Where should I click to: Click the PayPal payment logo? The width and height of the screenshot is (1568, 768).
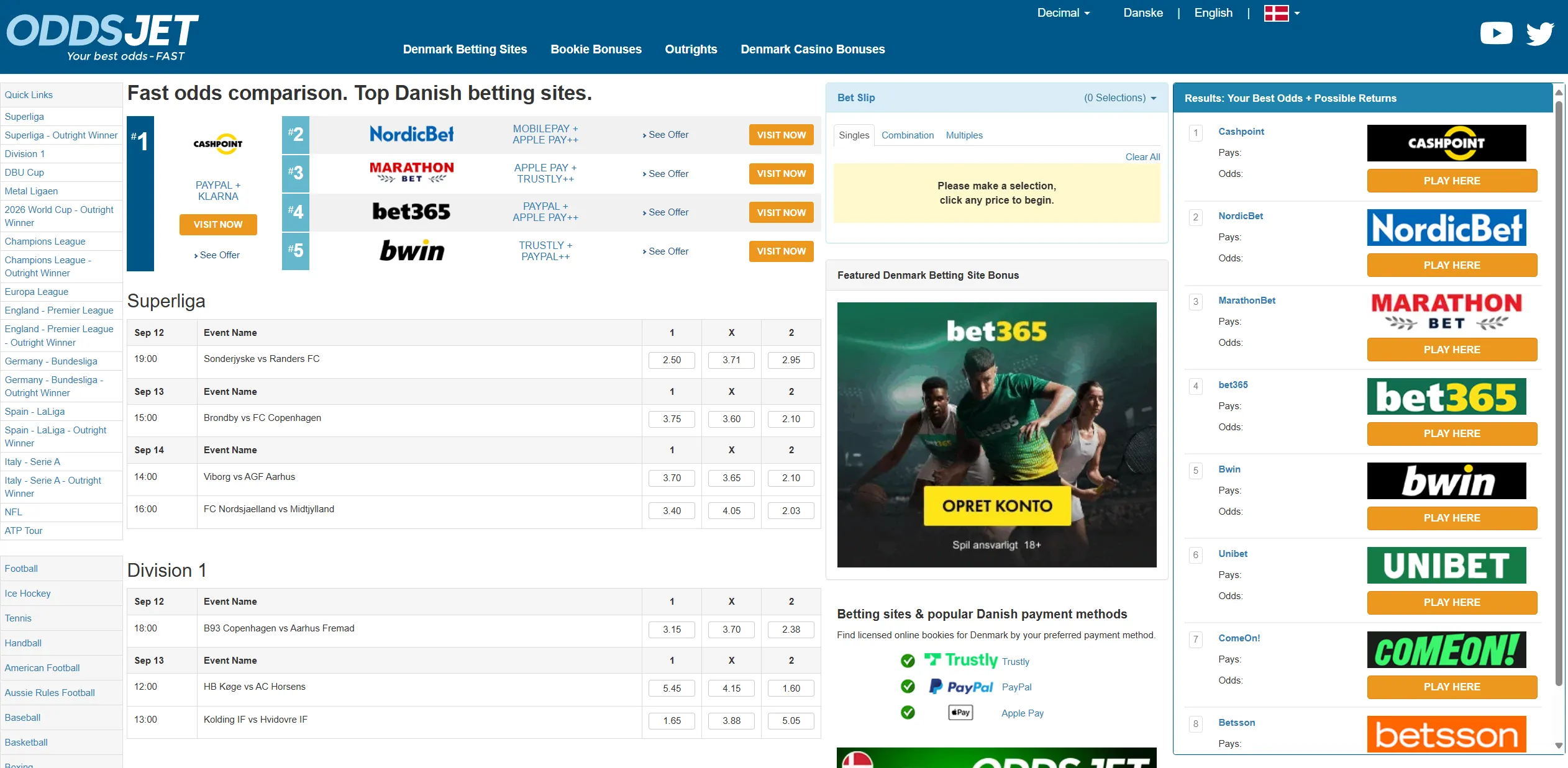click(960, 687)
